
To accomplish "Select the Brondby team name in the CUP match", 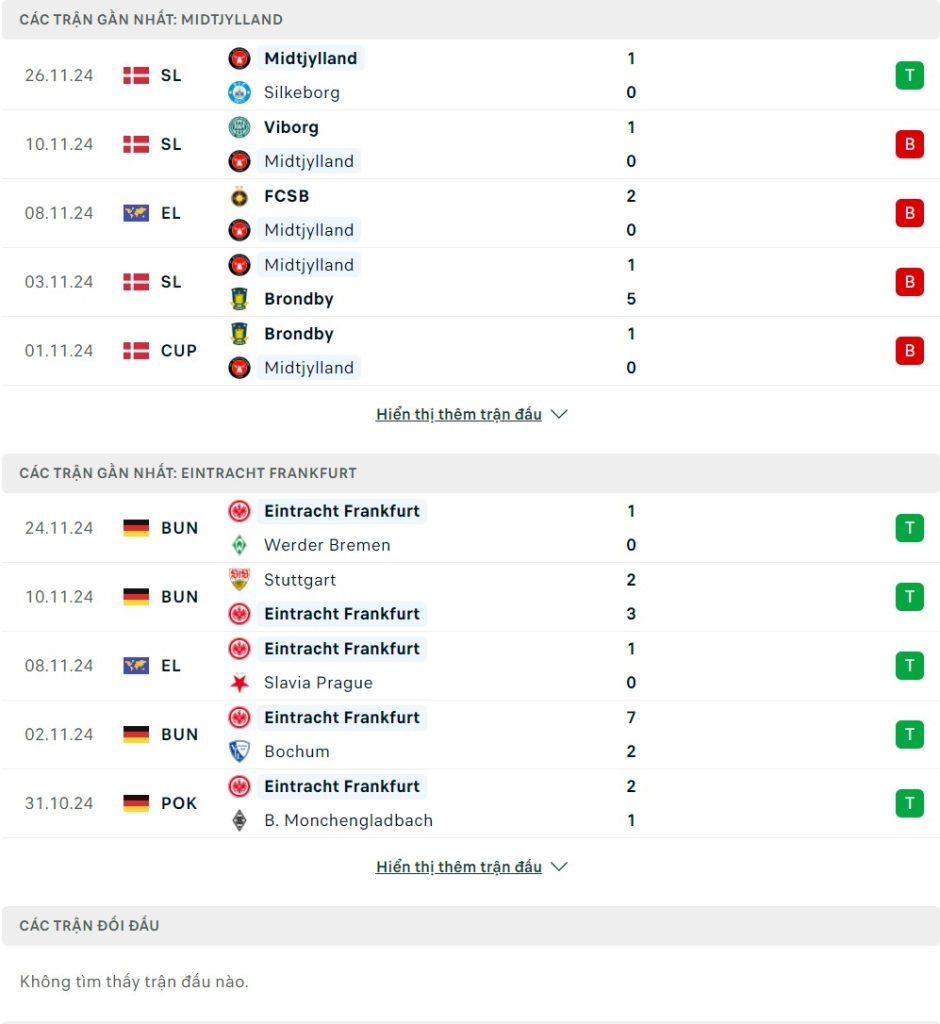I will click(298, 334).
